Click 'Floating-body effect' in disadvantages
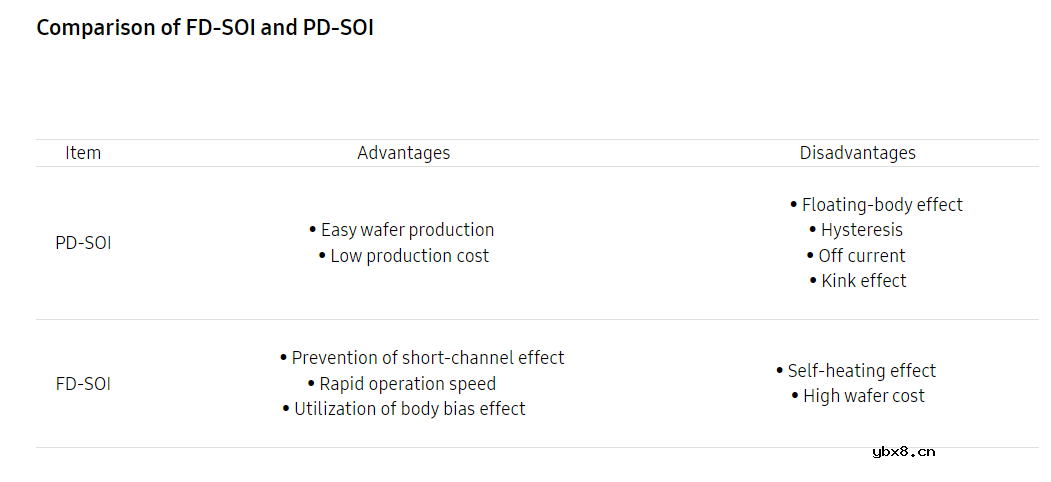1051x482 pixels. coord(882,205)
